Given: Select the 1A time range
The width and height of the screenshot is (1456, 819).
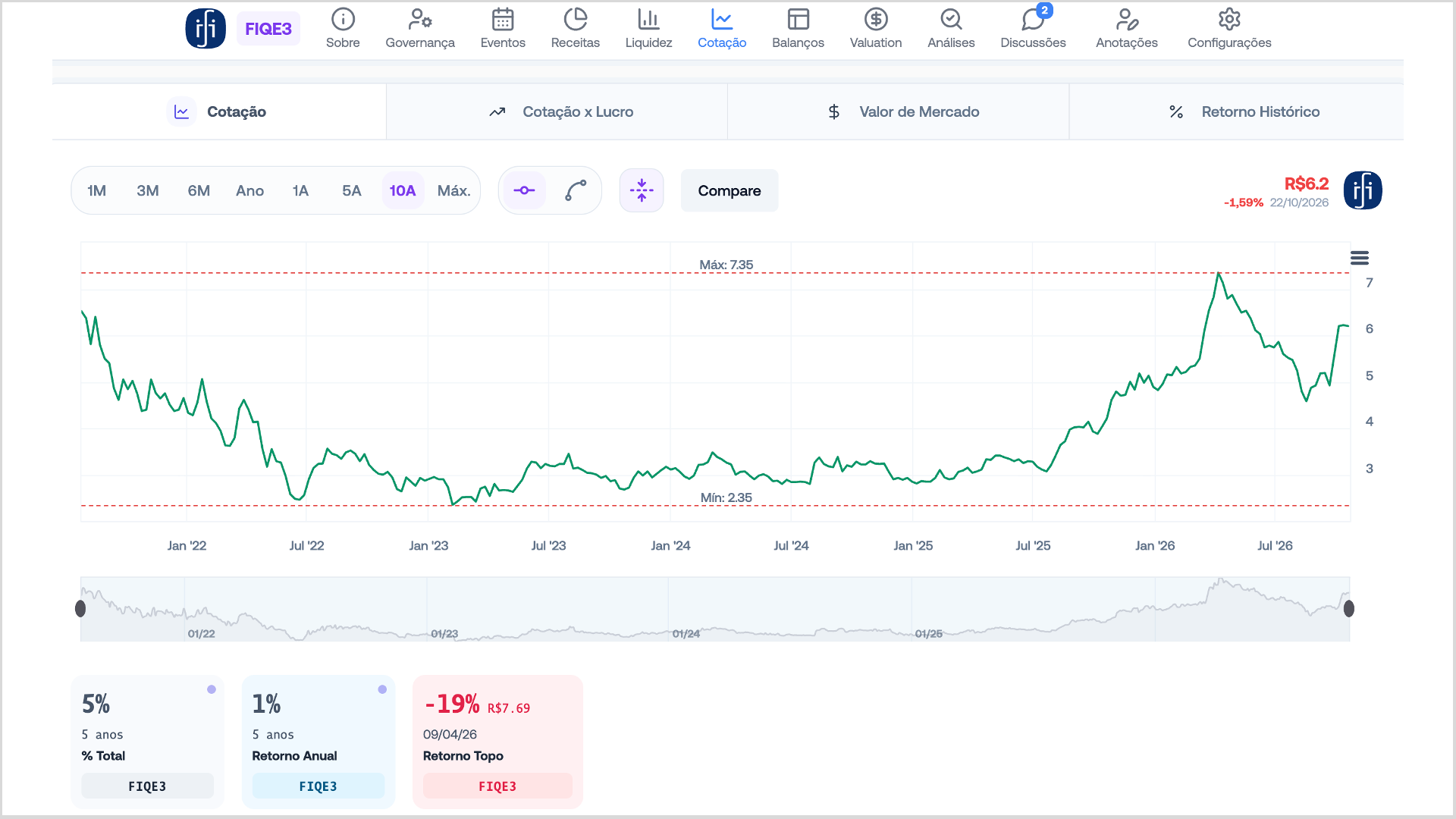Looking at the screenshot, I should pos(300,190).
